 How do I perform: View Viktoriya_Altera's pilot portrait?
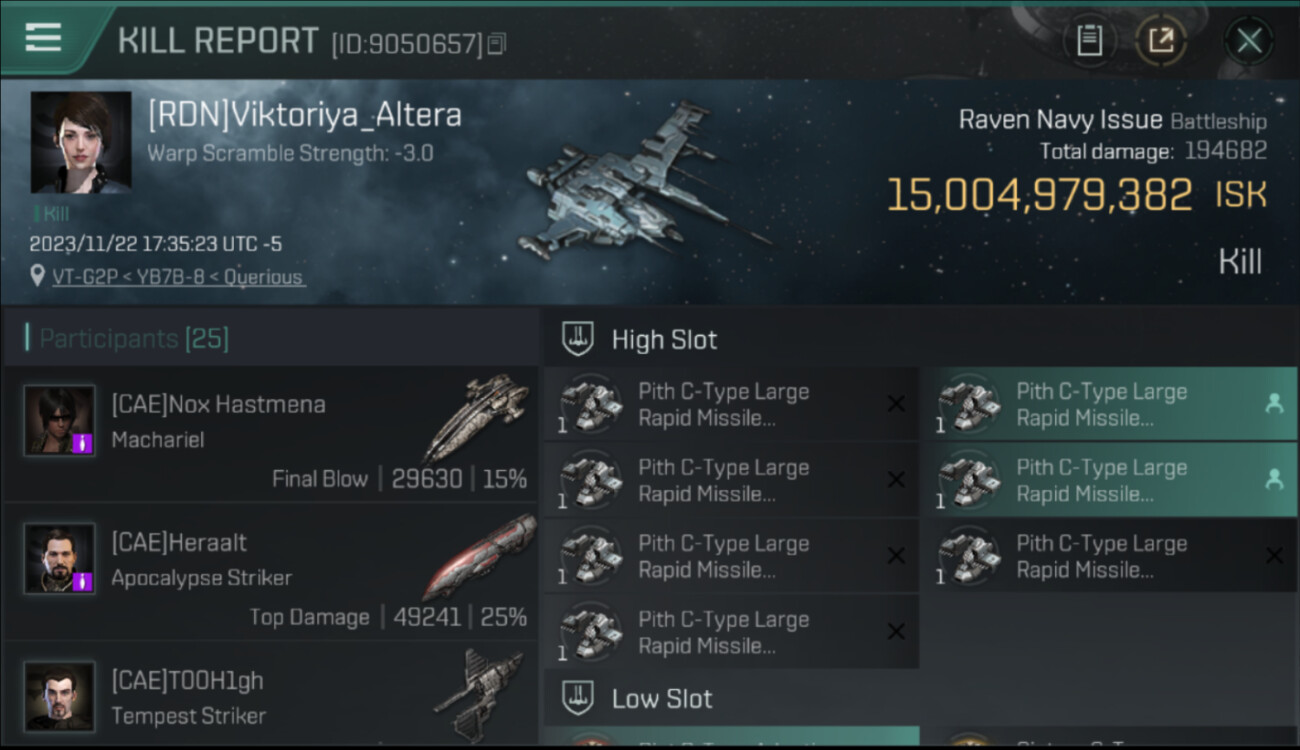81,142
